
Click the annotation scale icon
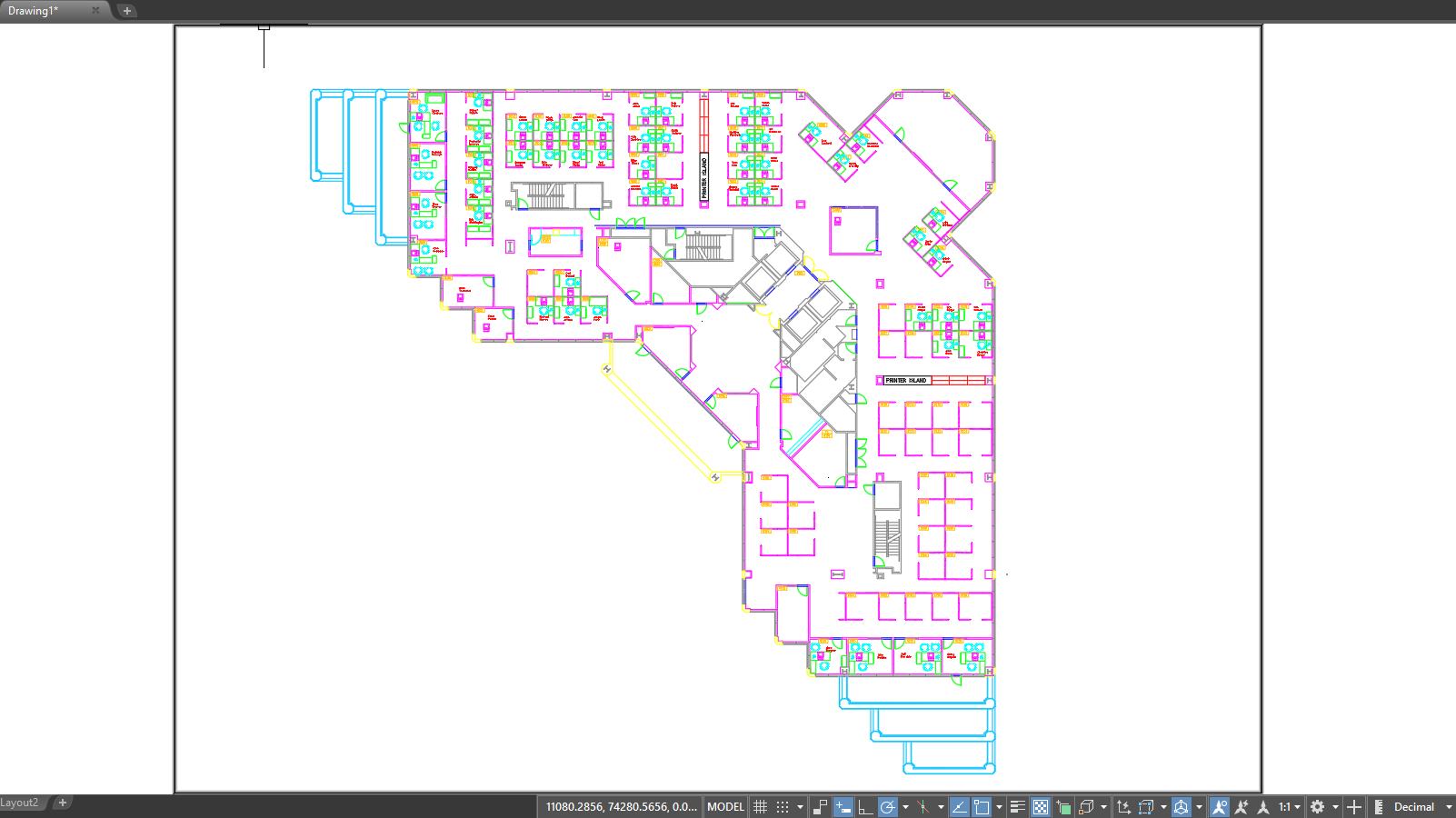(x=1263, y=807)
